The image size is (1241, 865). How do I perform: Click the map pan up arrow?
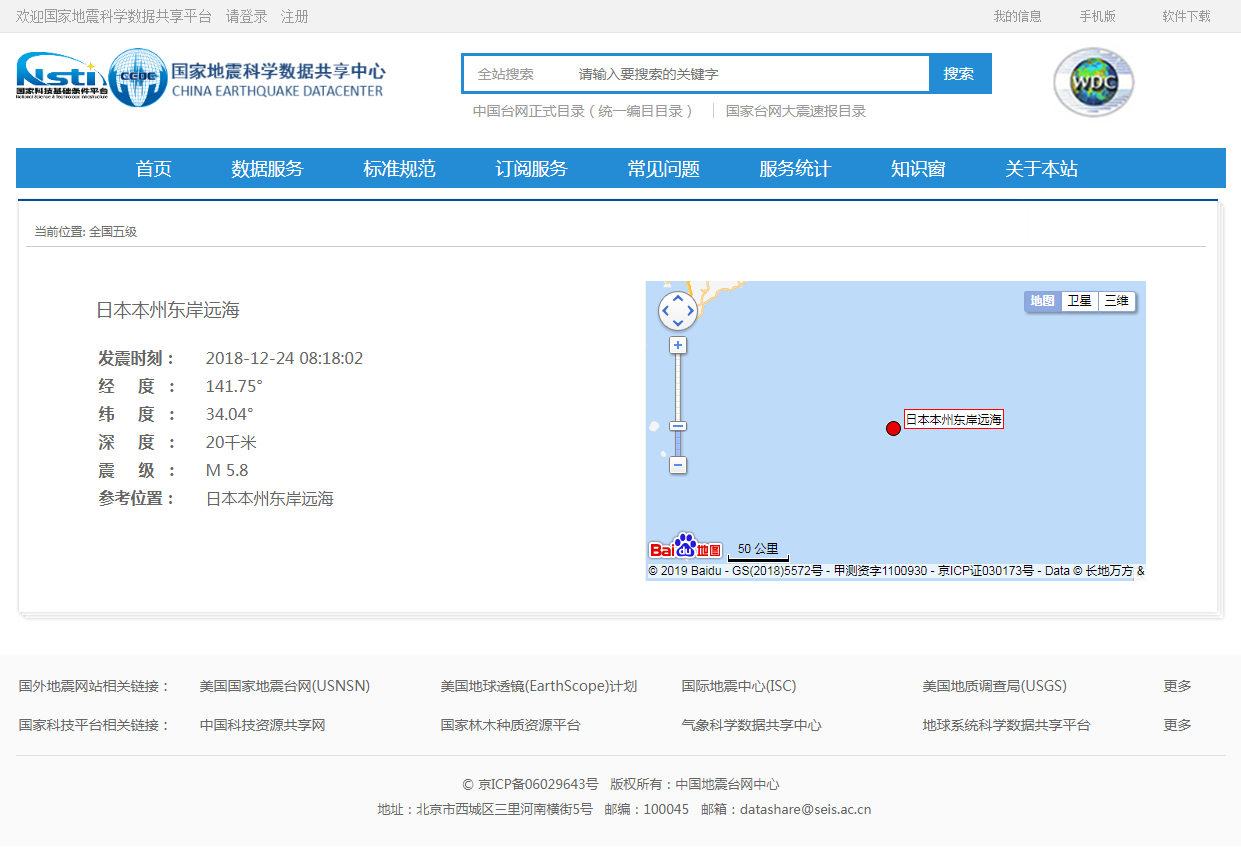pos(677,297)
